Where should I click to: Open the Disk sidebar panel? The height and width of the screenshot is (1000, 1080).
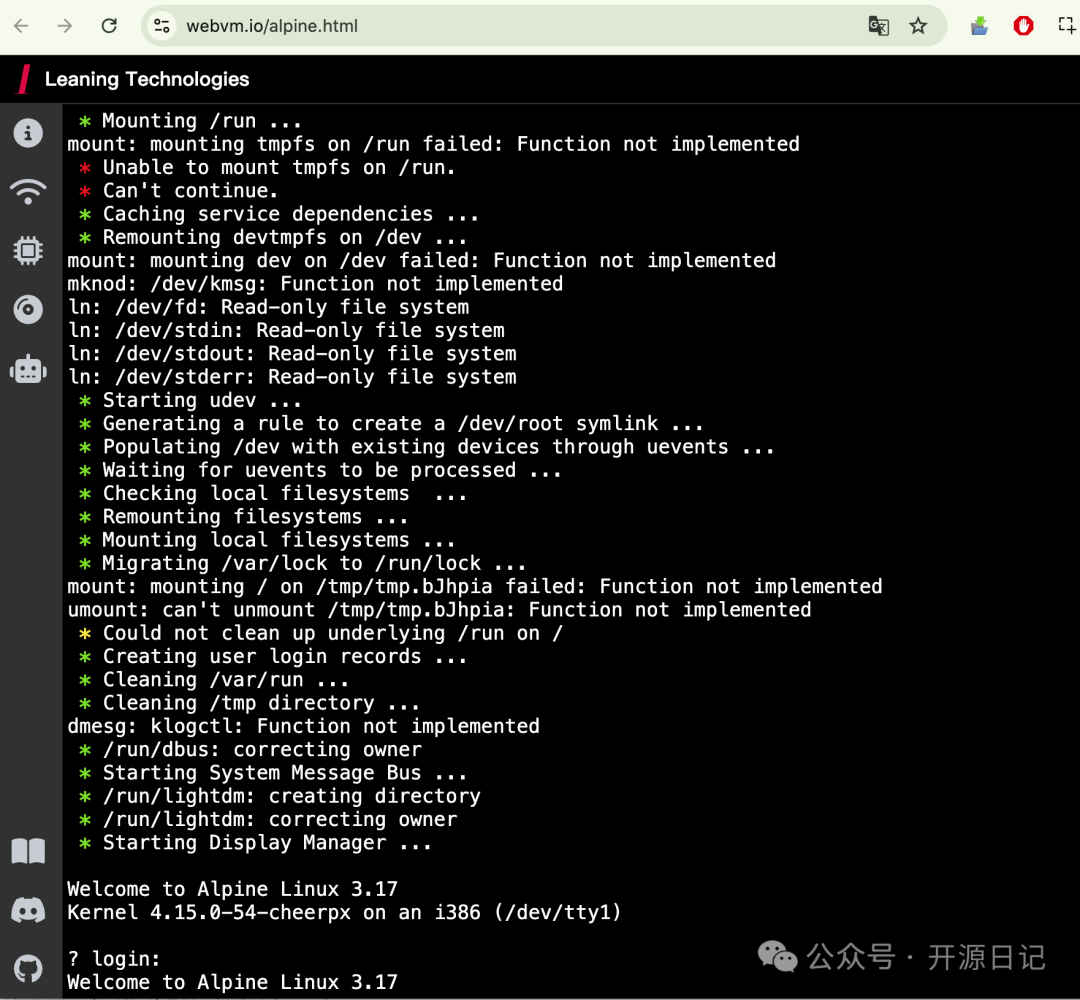[28, 309]
